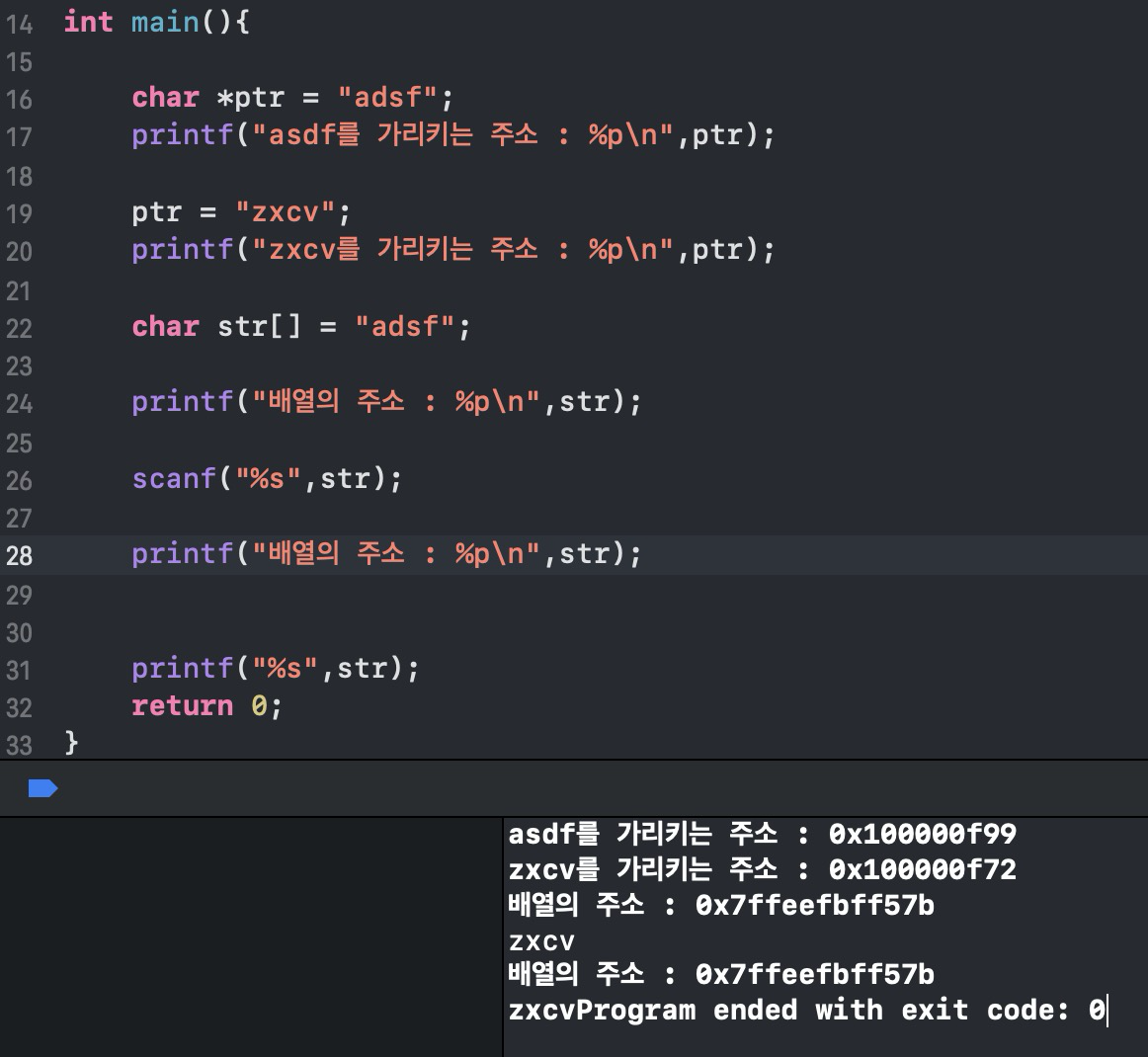This screenshot has width=1148, height=1057.
Task: Click 'Program ended with exit code: 0' text
Action: point(841,1011)
